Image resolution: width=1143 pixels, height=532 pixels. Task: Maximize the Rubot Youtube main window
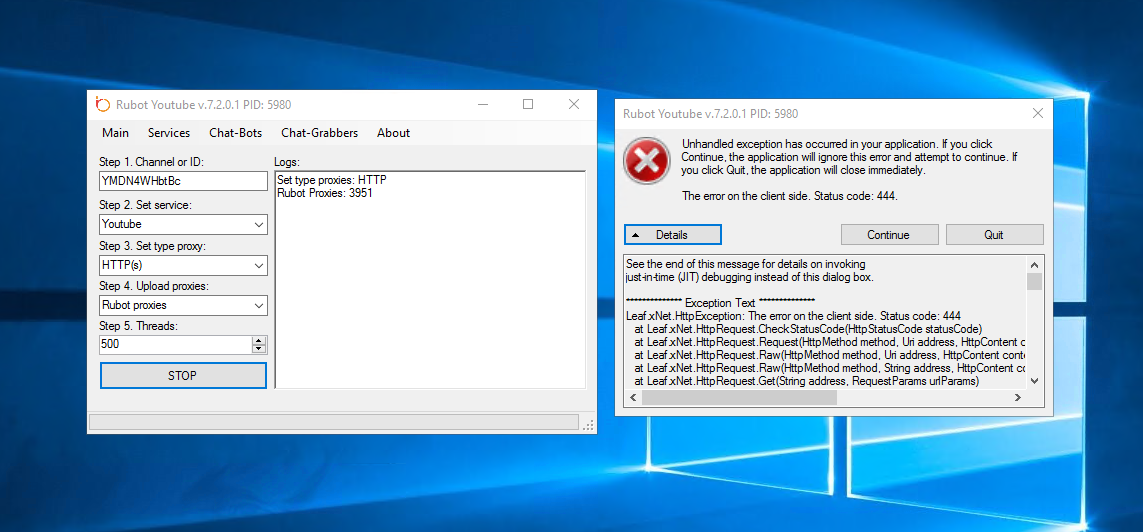coord(528,104)
